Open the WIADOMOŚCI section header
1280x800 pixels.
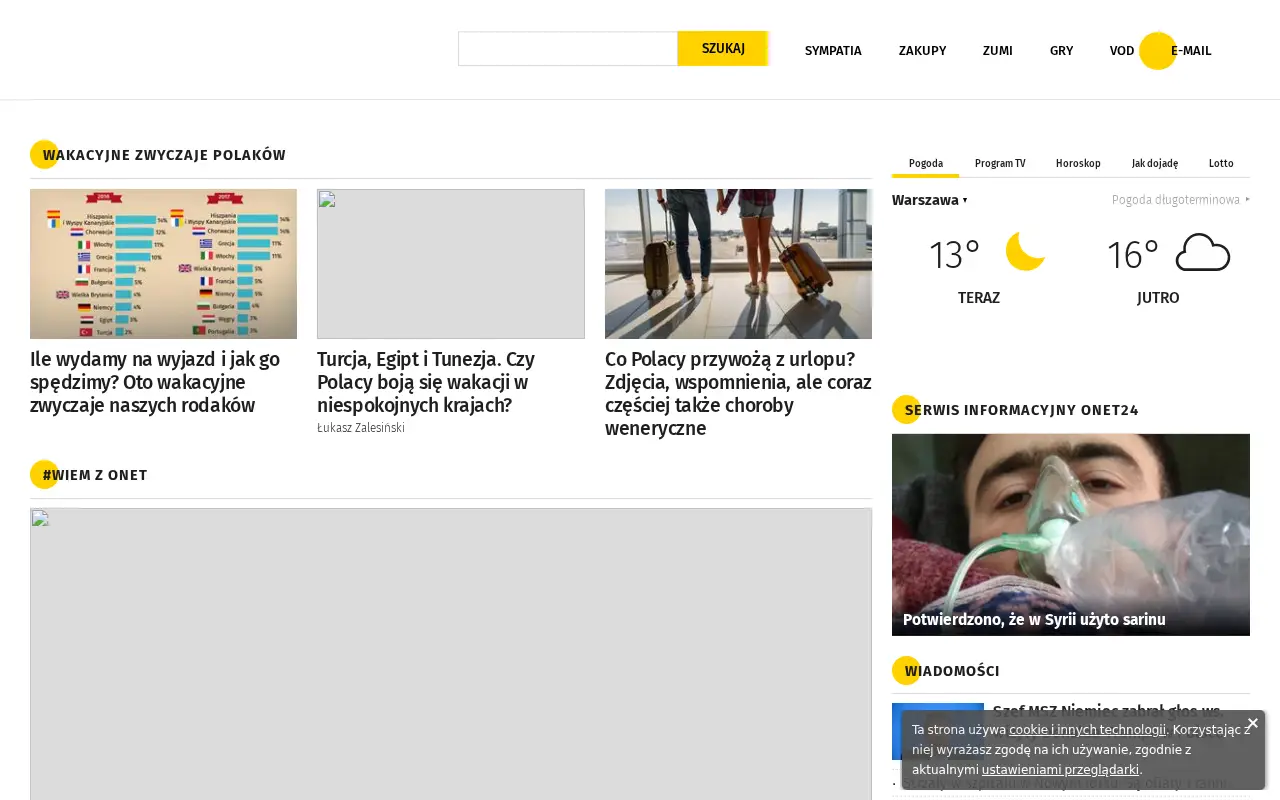coord(952,671)
